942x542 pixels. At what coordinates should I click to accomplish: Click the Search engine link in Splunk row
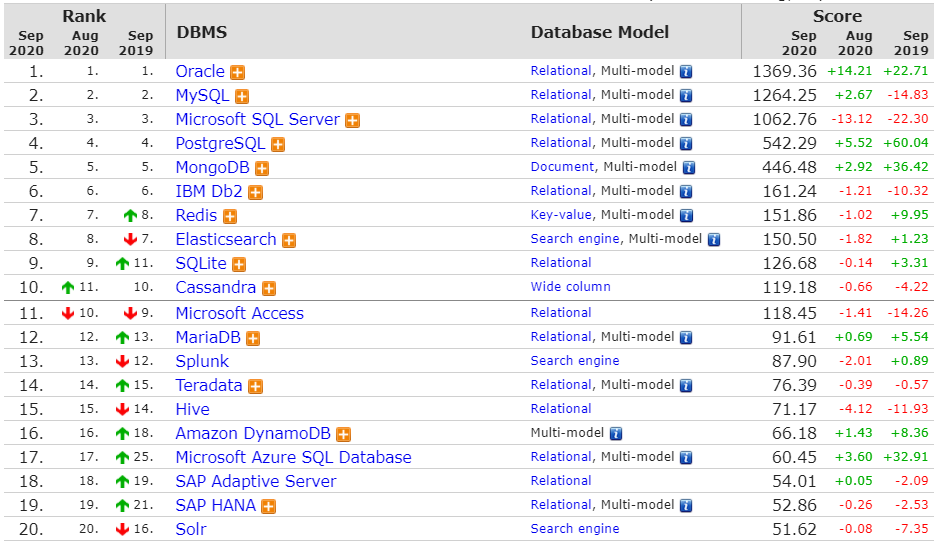coord(575,361)
